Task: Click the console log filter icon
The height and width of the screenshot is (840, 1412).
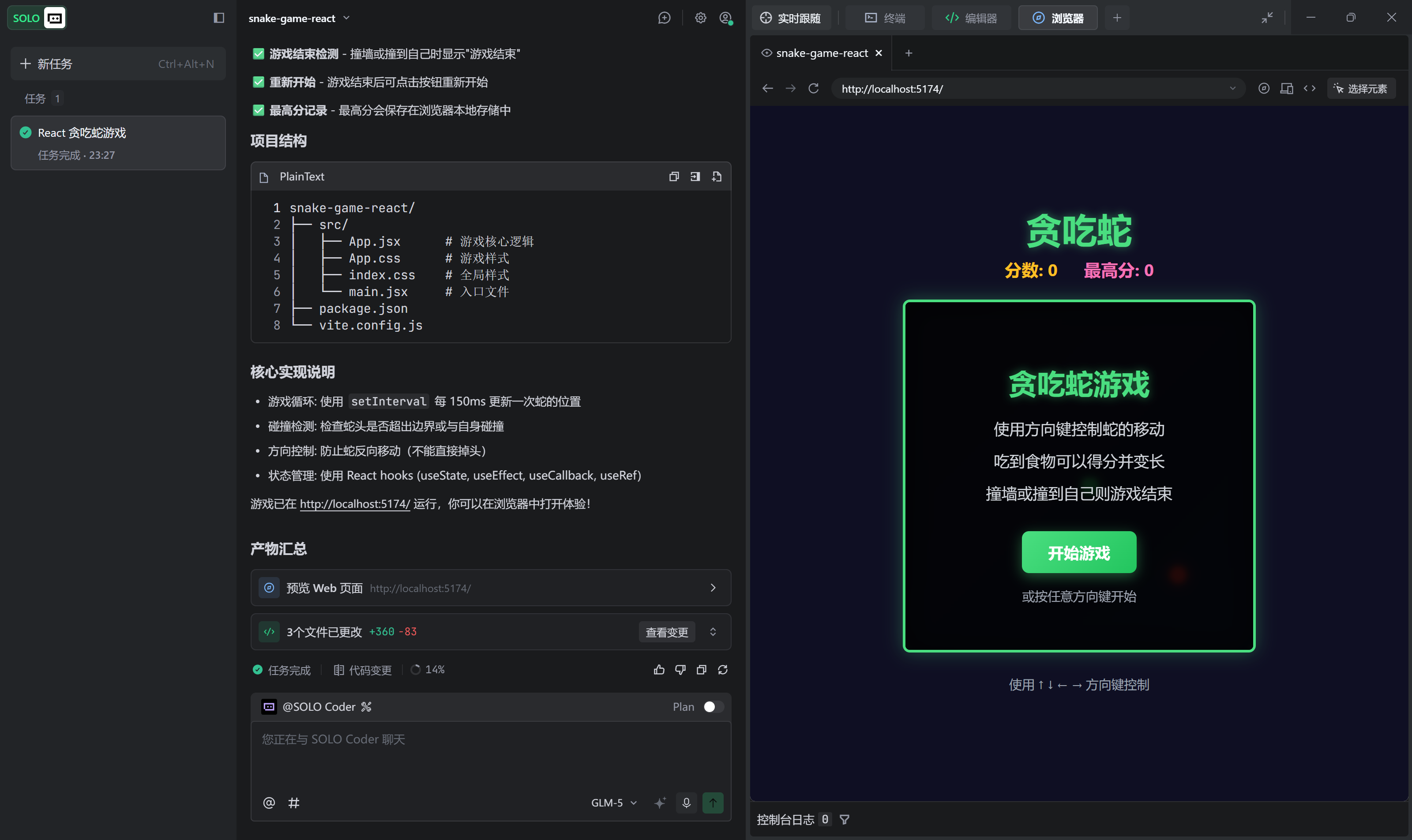Action: click(844, 820)
